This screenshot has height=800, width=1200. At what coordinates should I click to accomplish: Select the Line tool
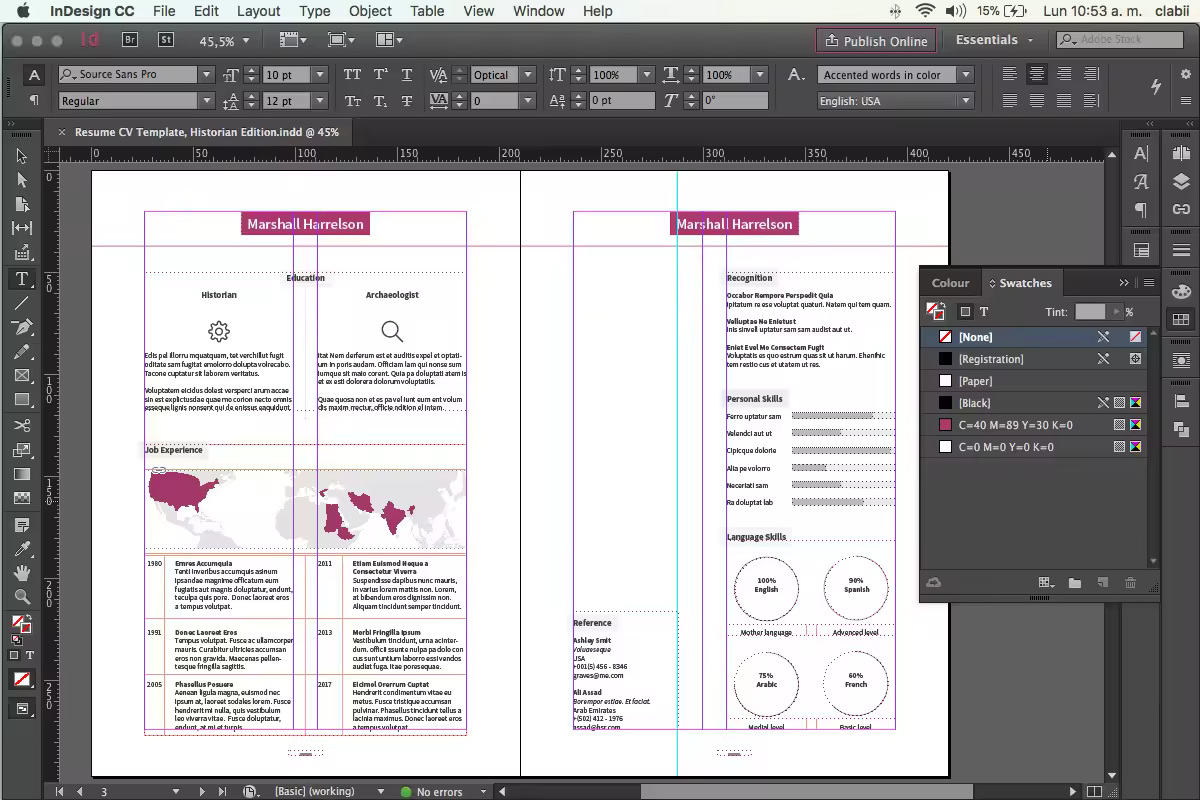pyautogui.click(x=22, y=303)
